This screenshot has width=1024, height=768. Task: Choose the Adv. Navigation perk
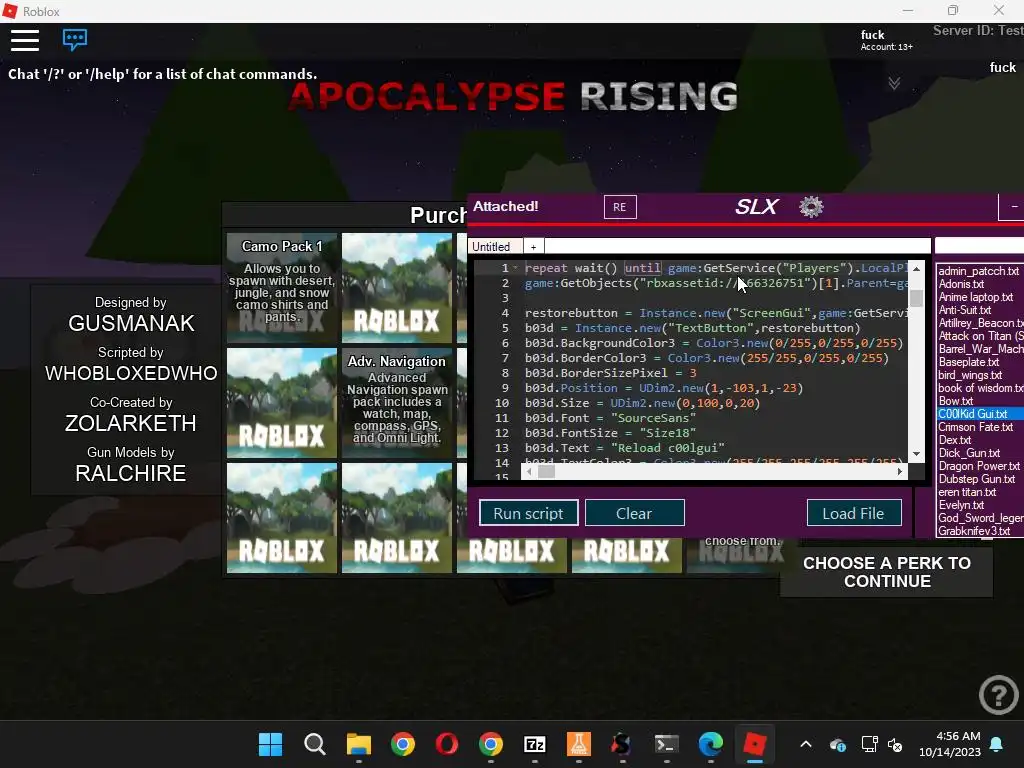[396, 403]
